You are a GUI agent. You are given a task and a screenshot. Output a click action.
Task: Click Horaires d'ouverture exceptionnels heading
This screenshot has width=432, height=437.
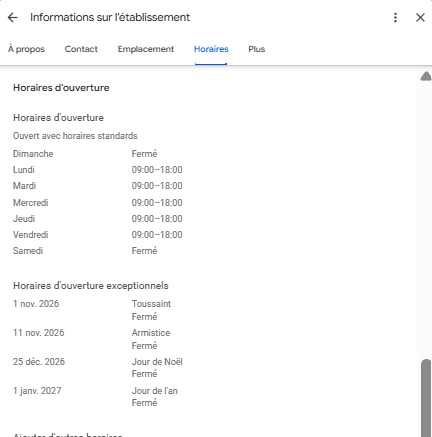pyautogui.click(x=91, y=286)
